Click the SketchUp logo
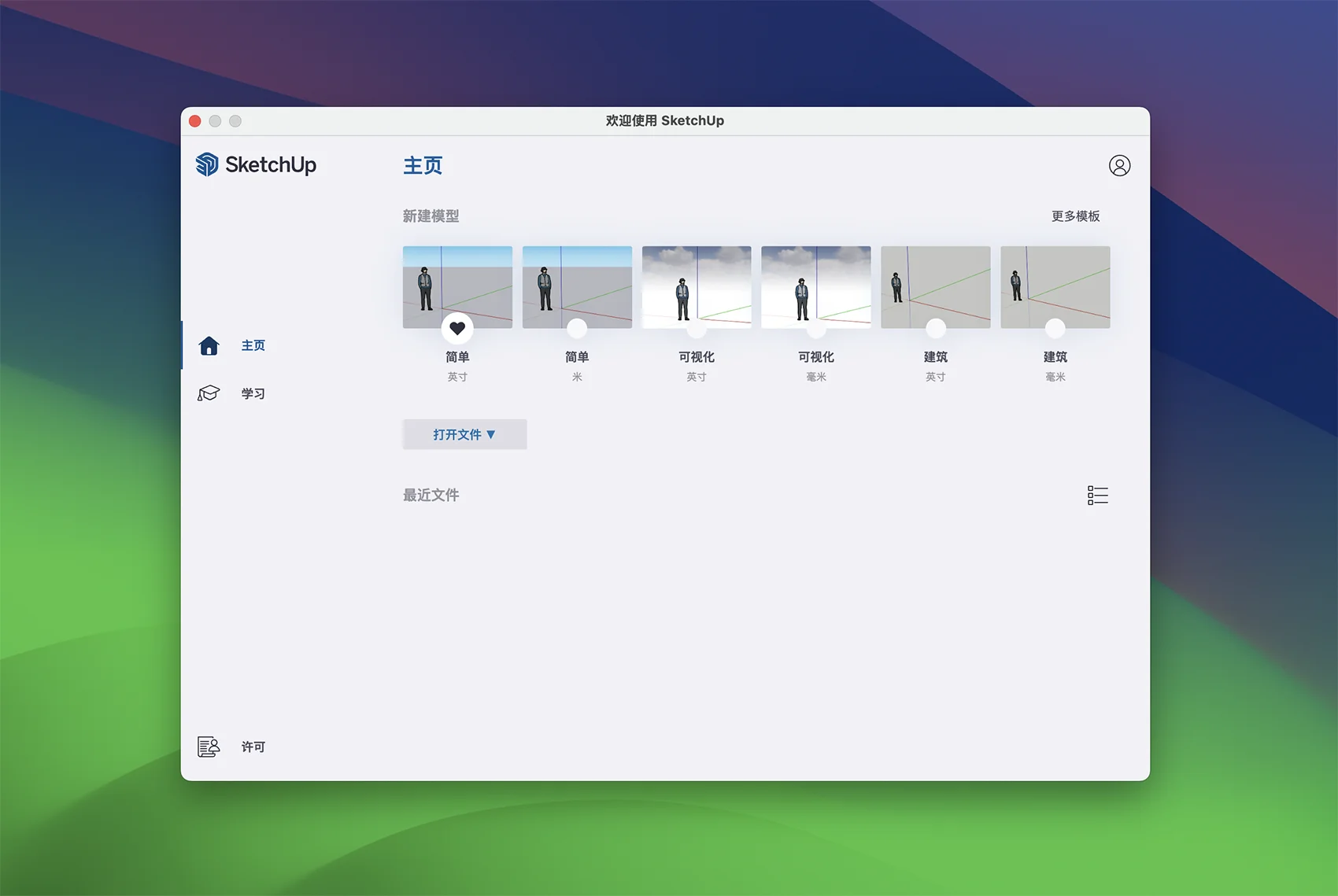The height and width of the screenshot is (896, 1338). point(256,164)
